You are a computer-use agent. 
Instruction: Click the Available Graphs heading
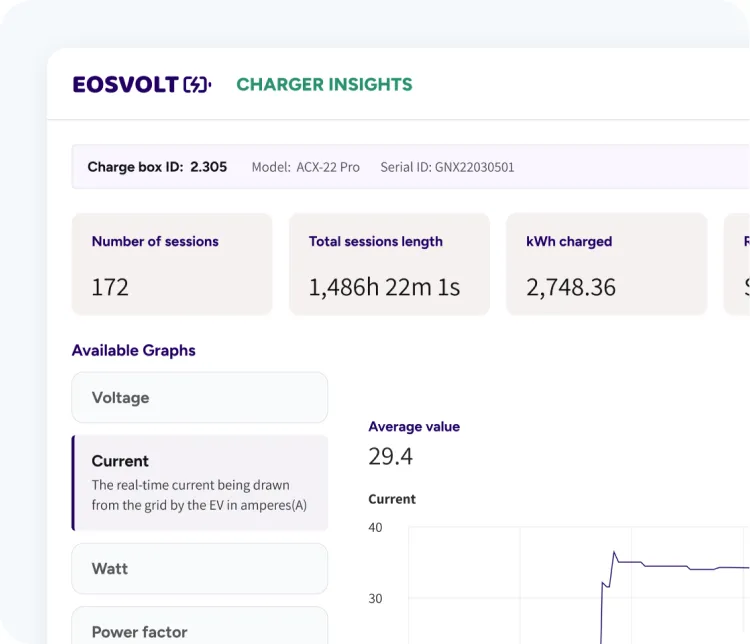133,350
